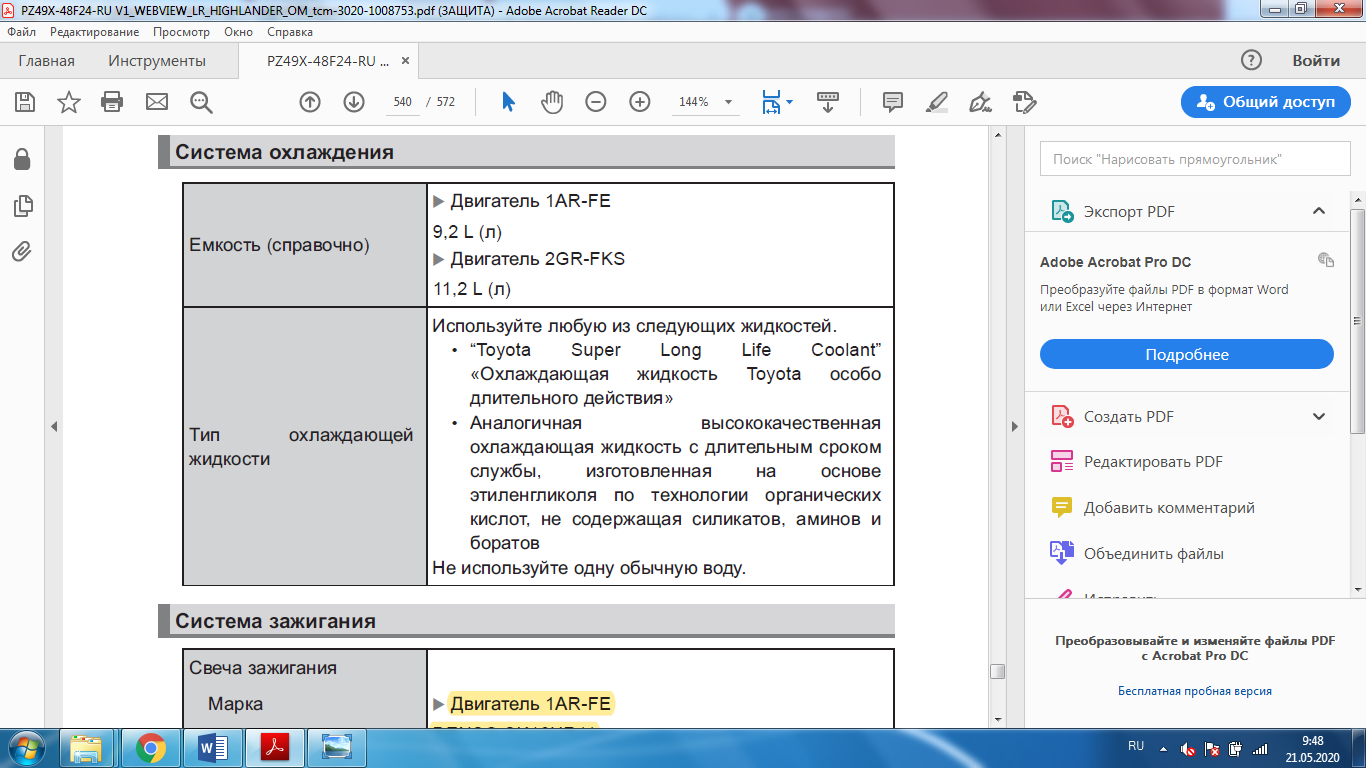
Task: Click the 11,2 L (л) capacity value
Action: coord(472,289)
